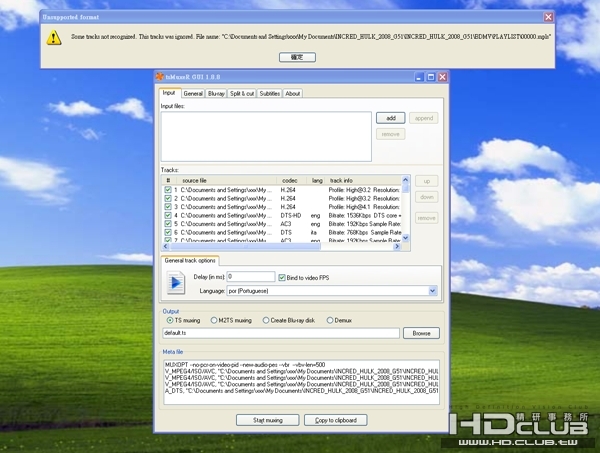Click remove button beside tracks list
Viewport: 600px width, 453px height.
[427, 218]
